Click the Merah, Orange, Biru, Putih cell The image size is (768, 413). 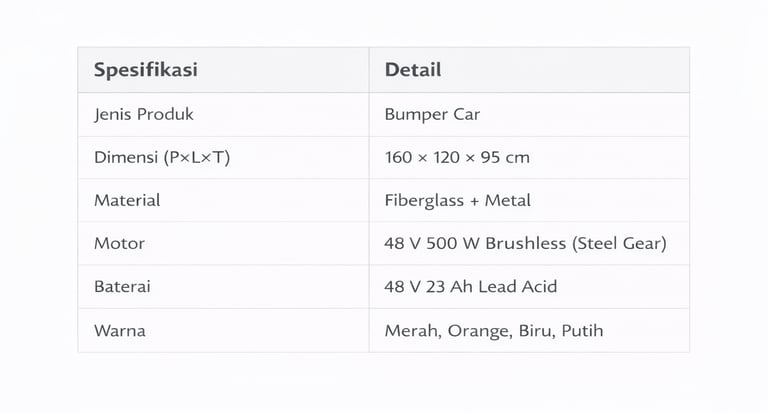point(493,330)
